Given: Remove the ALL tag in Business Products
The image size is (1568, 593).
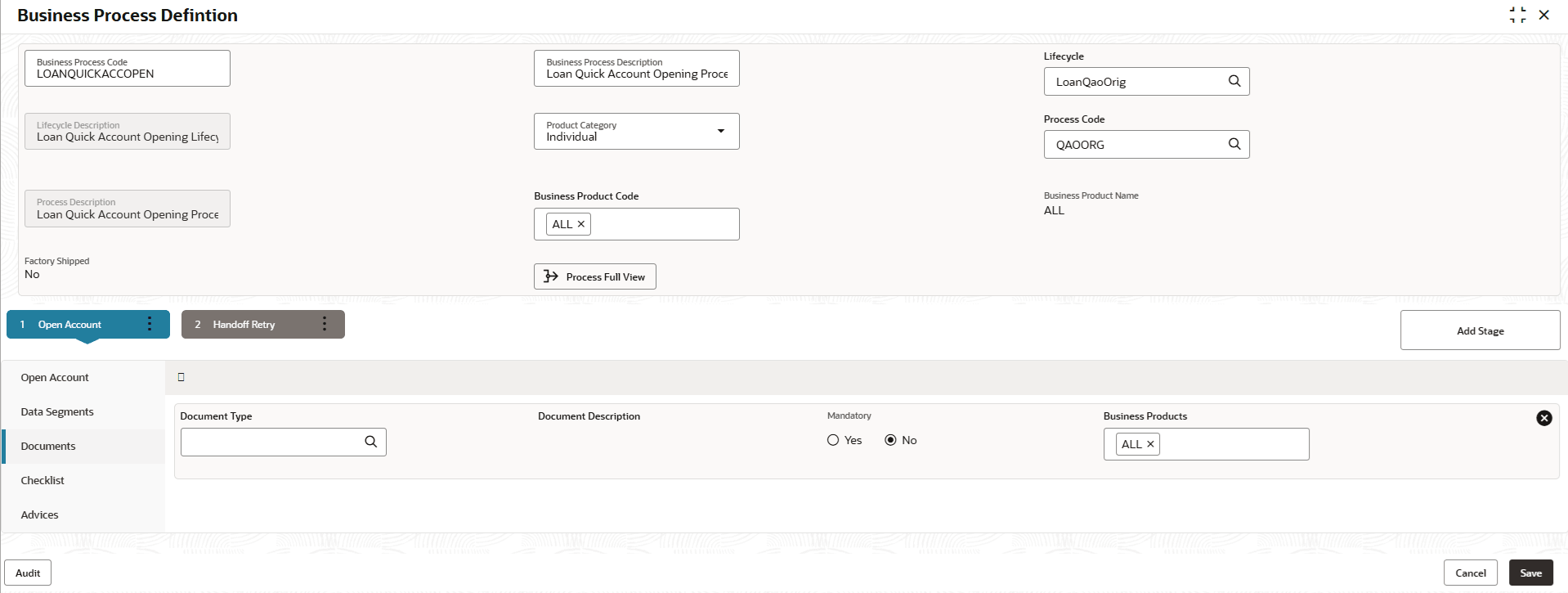Looking at the screenshot, I should click(x=1150, y=444).
